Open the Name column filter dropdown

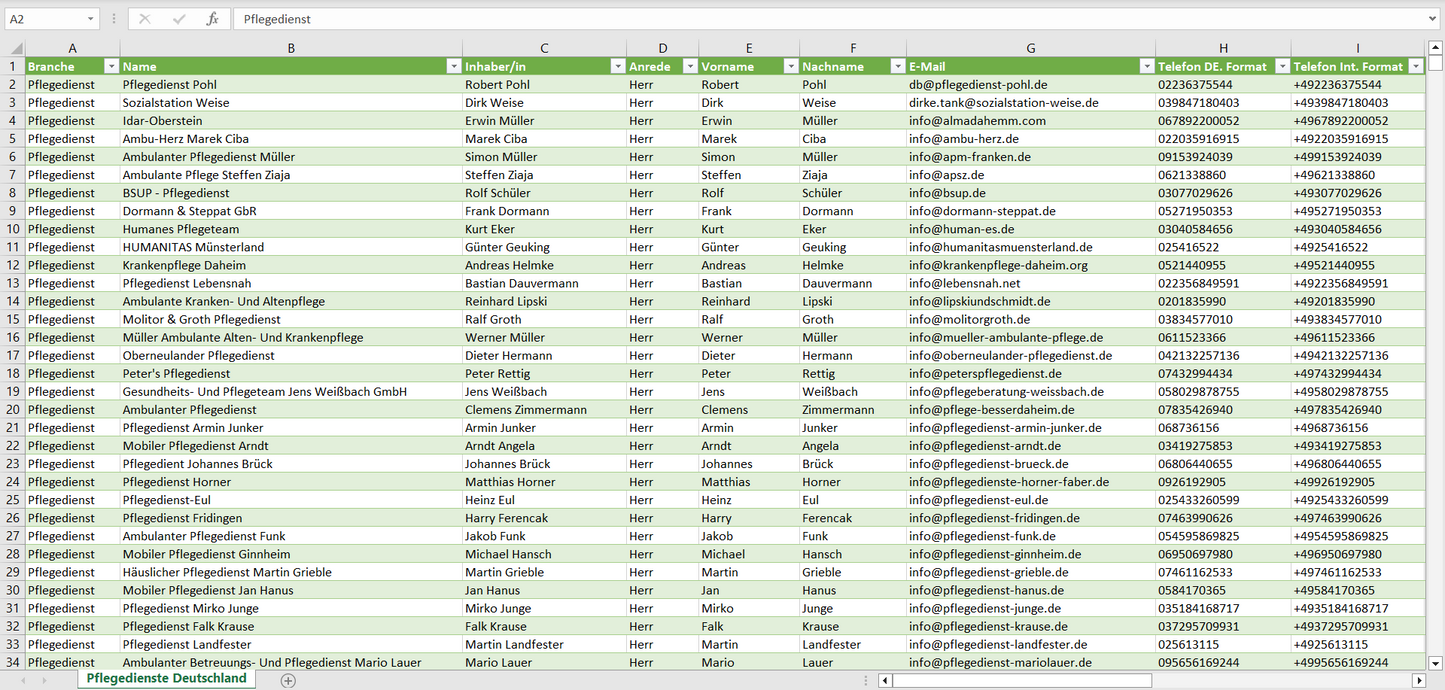[453, 67]
